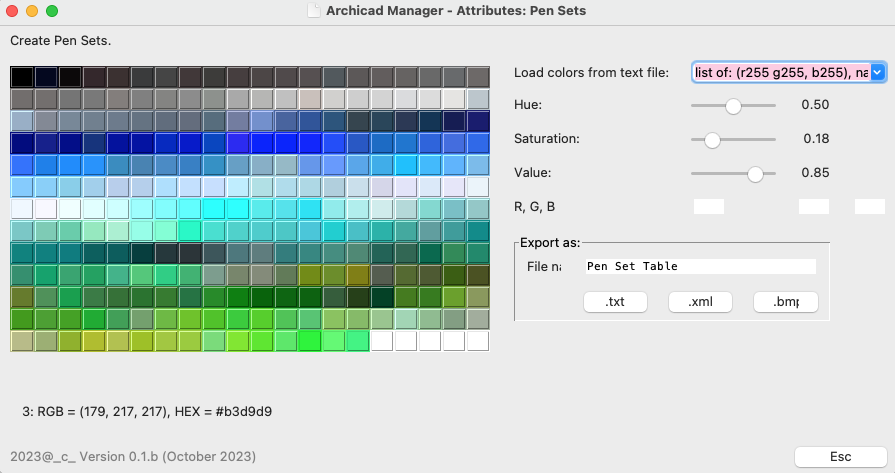Export the pen set as .xml
The height and width of the screenshot is (473, 895).
click(x=700, y=302)
